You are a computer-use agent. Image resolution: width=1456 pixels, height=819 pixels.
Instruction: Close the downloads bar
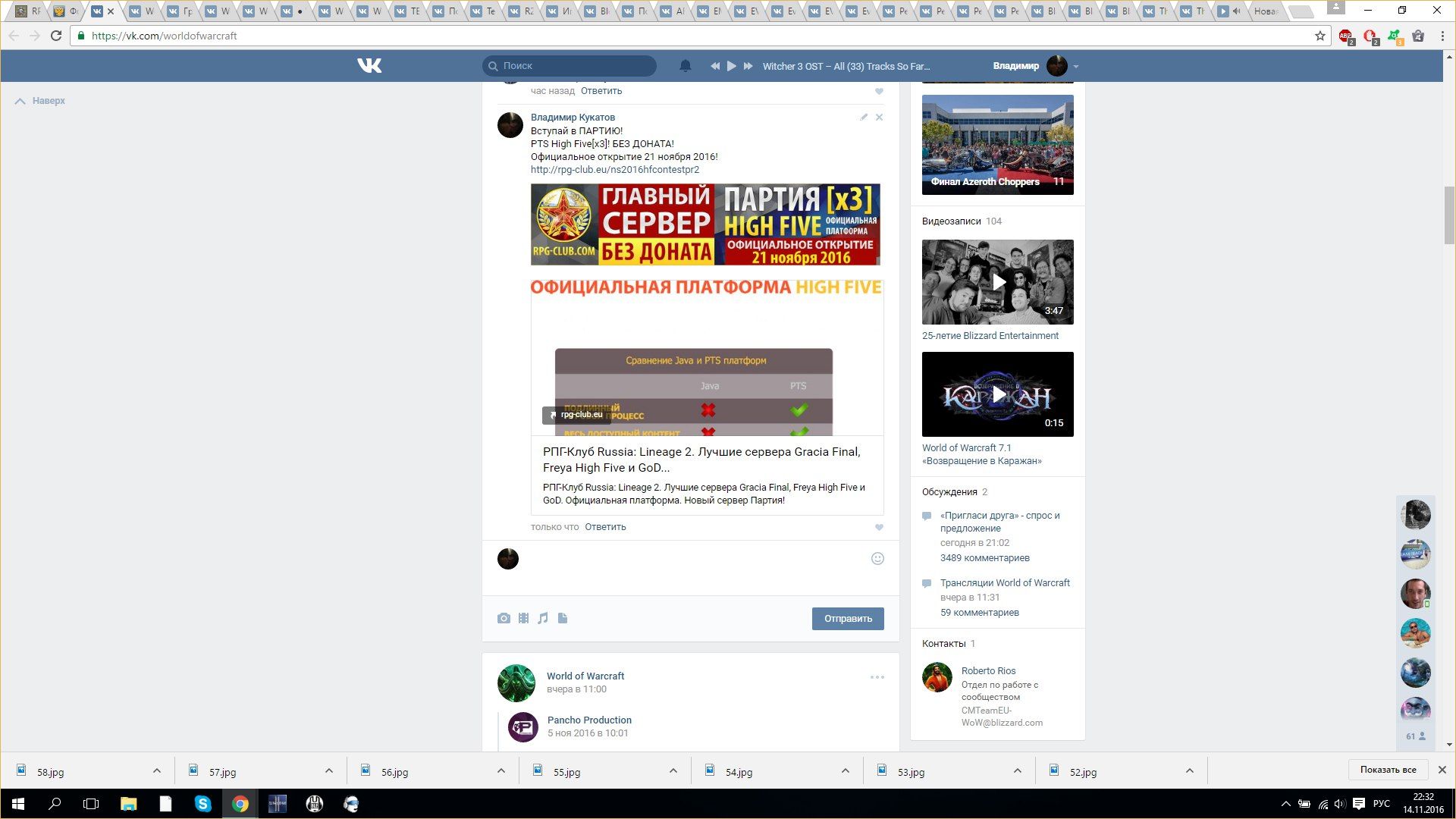[1442, 770]
